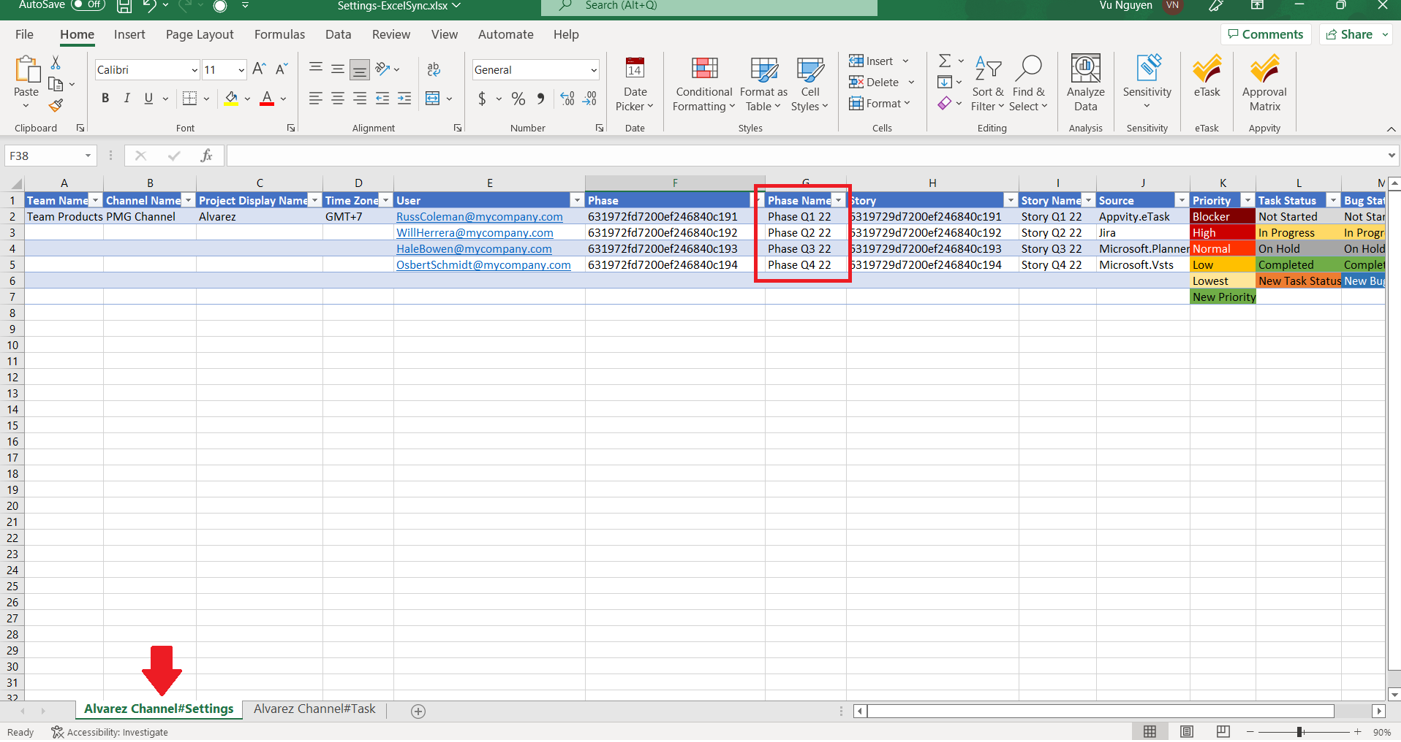The height and width of the screenshot is (742, 1401).
Task: Toggle Italic formatting
Action: click(x=127, y=99)
